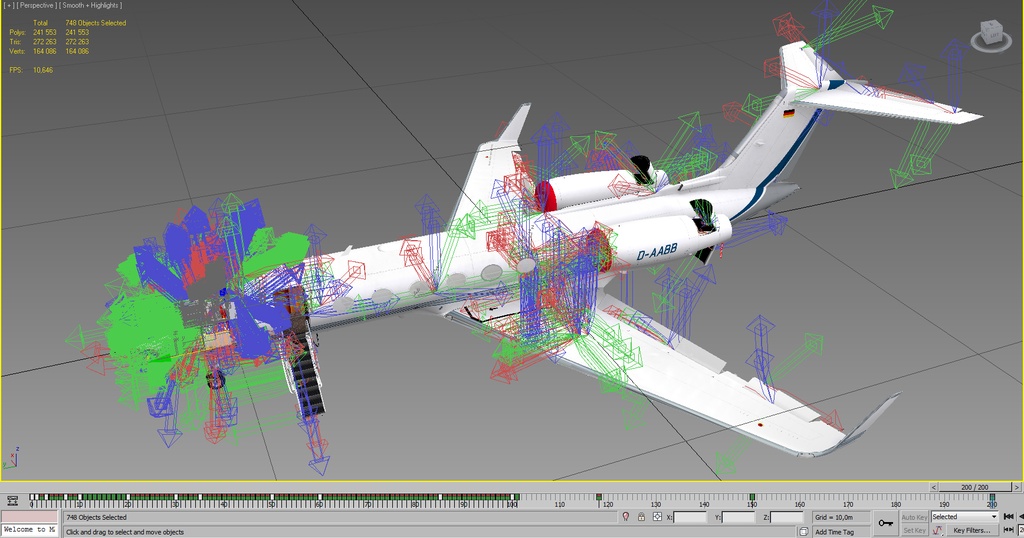Click the Isolate Selection lightbulb icon
This screenshot has width=1024, height=538.
coord(625,517)
